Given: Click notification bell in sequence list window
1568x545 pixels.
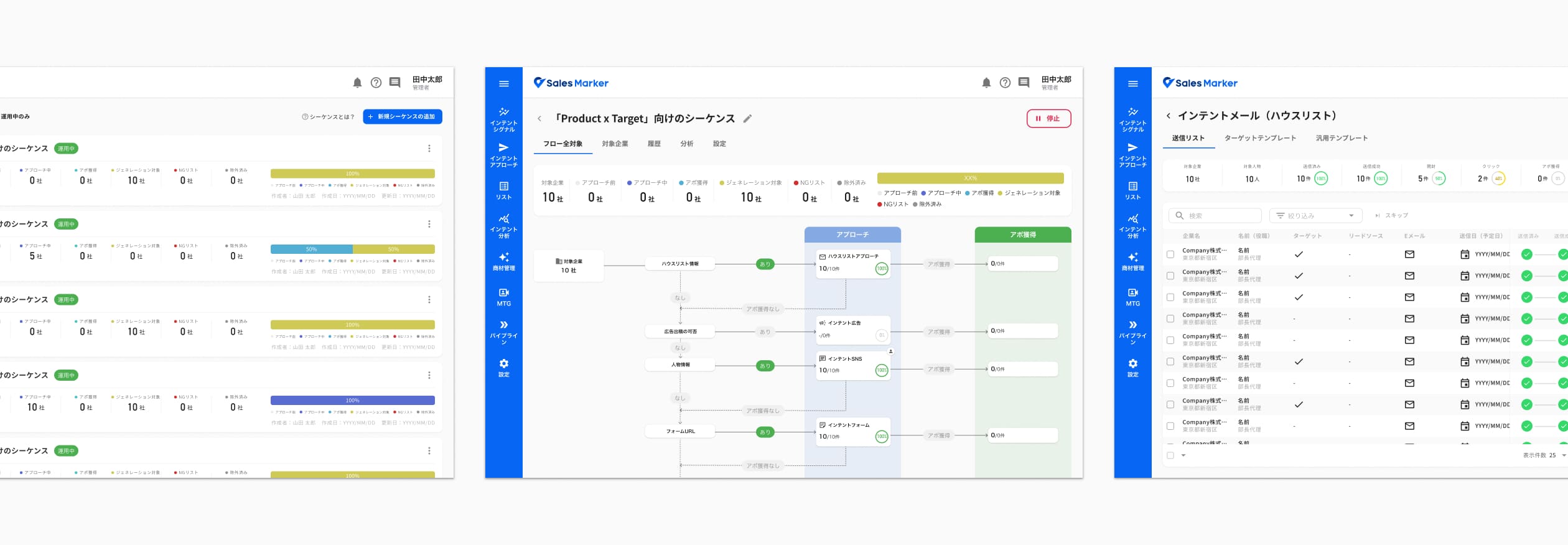Looking at the screenshot, I should [x=357, y=83].
